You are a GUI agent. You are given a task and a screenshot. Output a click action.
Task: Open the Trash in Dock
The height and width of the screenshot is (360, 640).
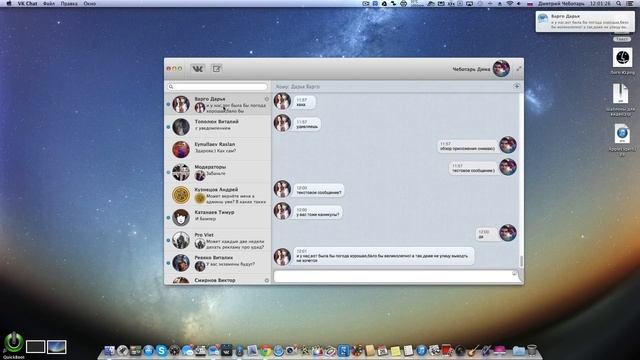pos(532,350)
